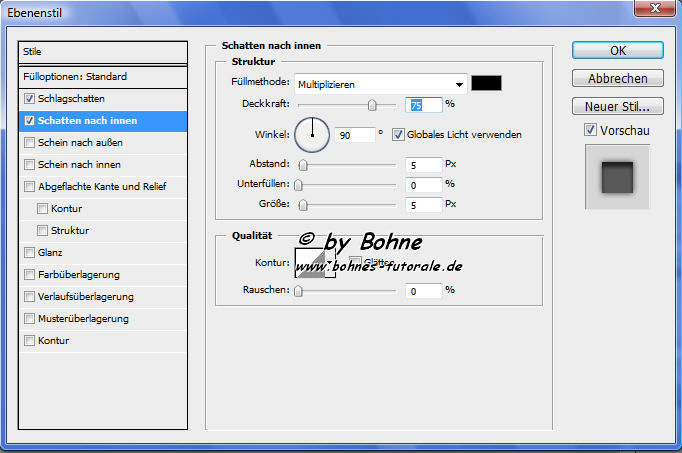Open Abgeflachte Kante und Relief settings

(x=102, y=187)
